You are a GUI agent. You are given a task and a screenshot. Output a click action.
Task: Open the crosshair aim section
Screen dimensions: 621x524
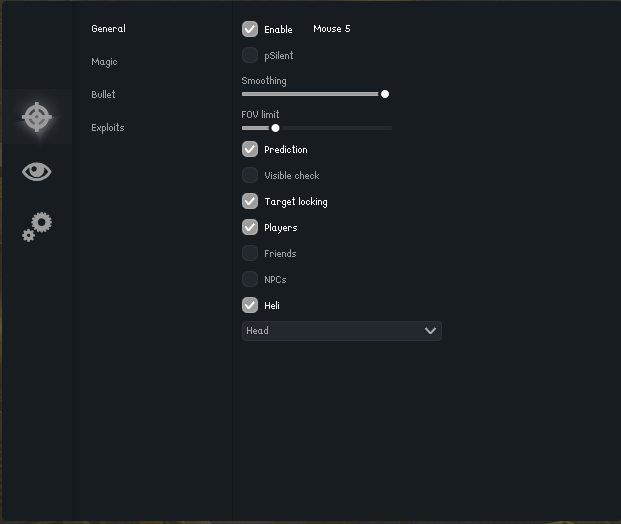(37, 117)
